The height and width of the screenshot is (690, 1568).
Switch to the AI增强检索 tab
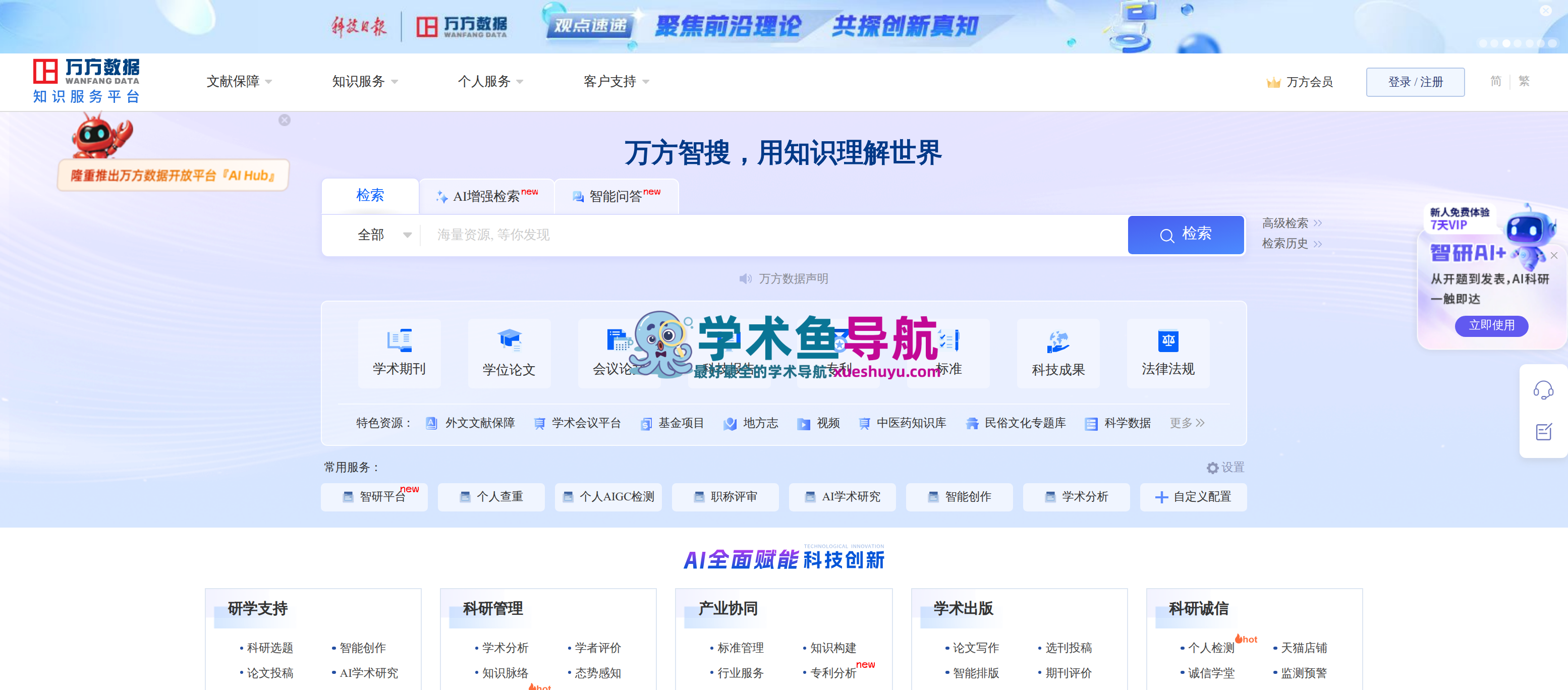point(487,196)
